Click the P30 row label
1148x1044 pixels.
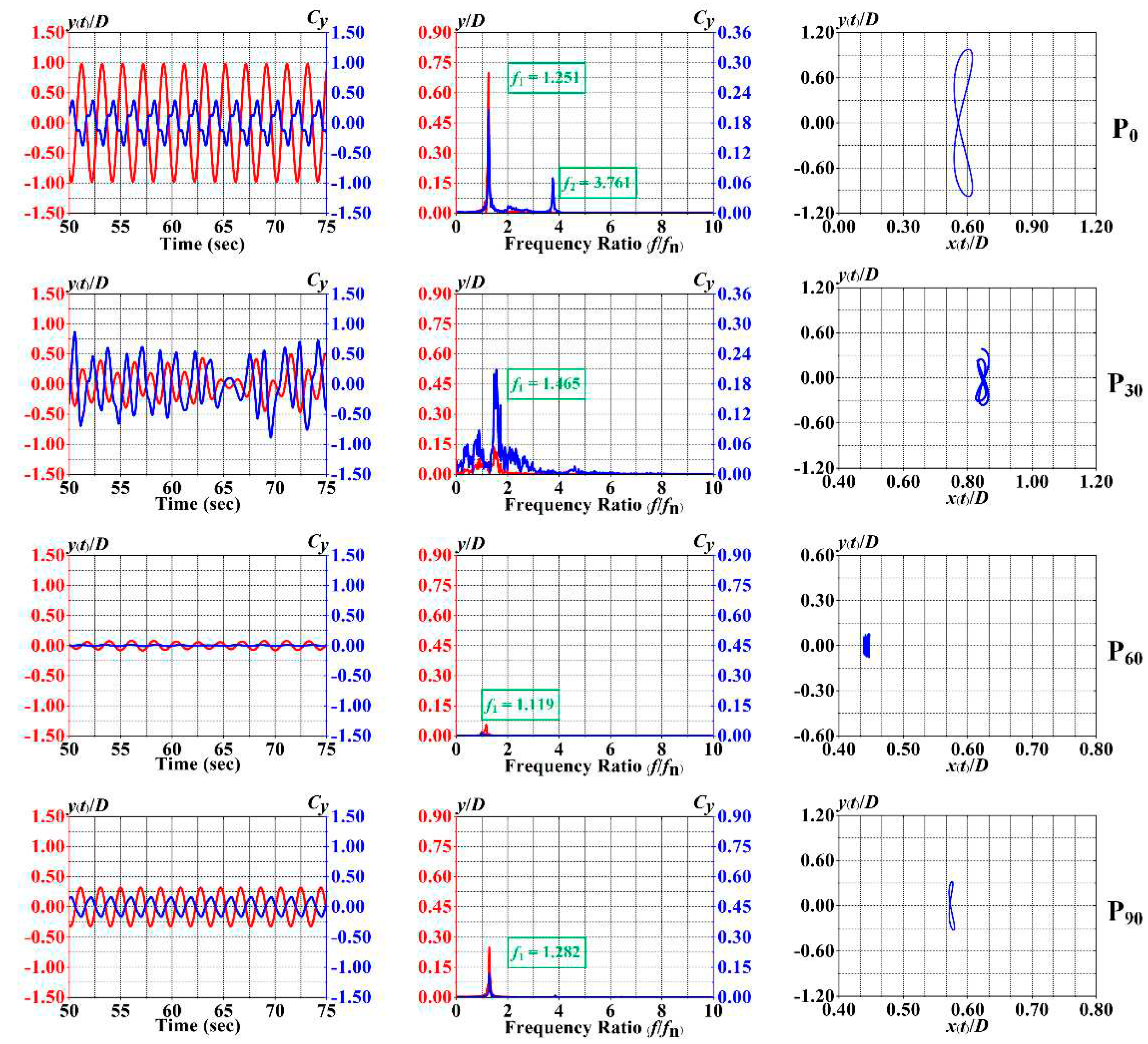1125,385
